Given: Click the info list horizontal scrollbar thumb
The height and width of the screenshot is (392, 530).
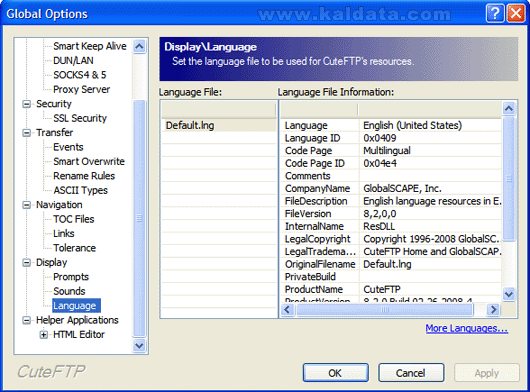Looking at the screenshot, I should click(385, 309).
